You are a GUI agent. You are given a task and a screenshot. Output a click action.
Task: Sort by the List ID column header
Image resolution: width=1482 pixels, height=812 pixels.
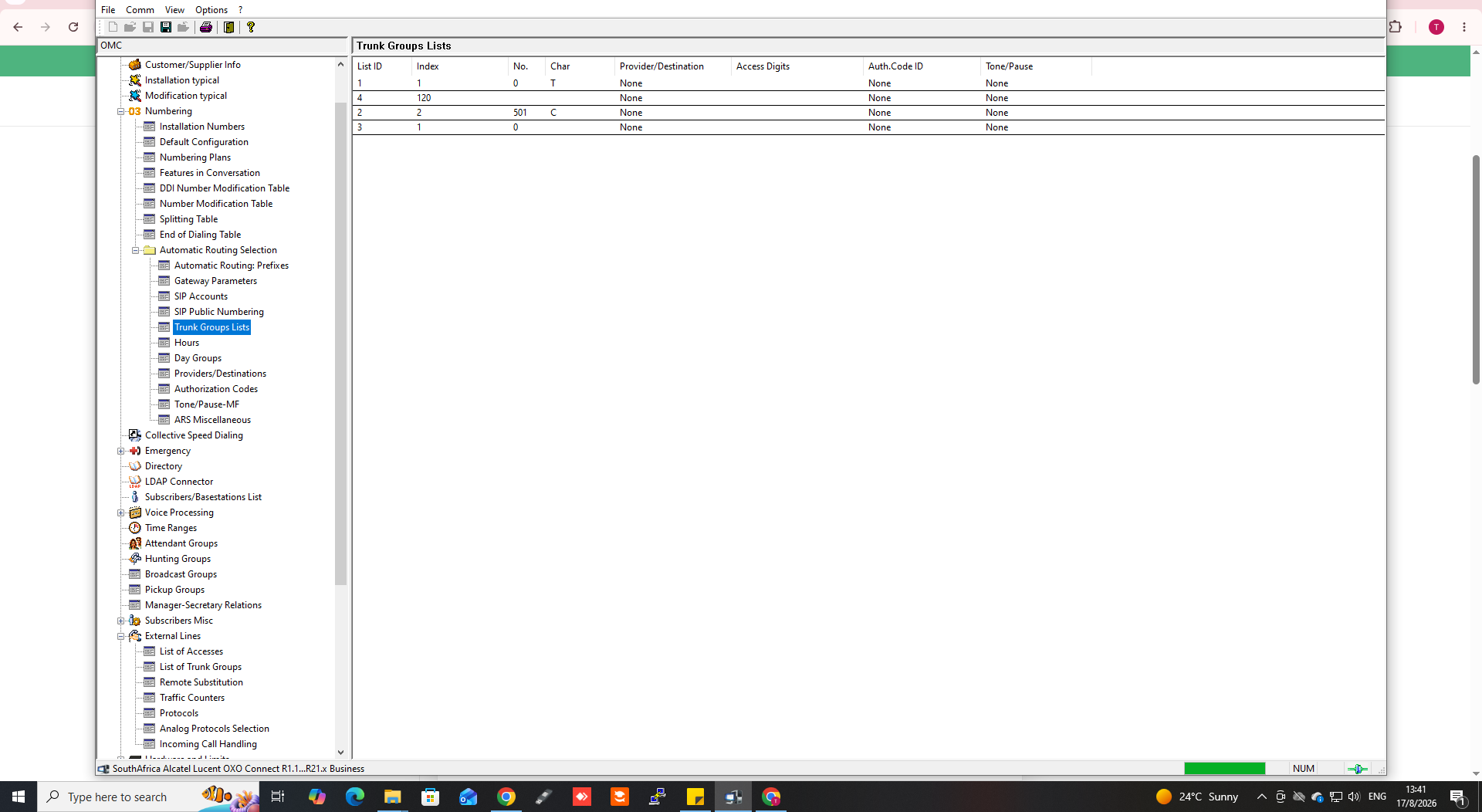(382, 66)
